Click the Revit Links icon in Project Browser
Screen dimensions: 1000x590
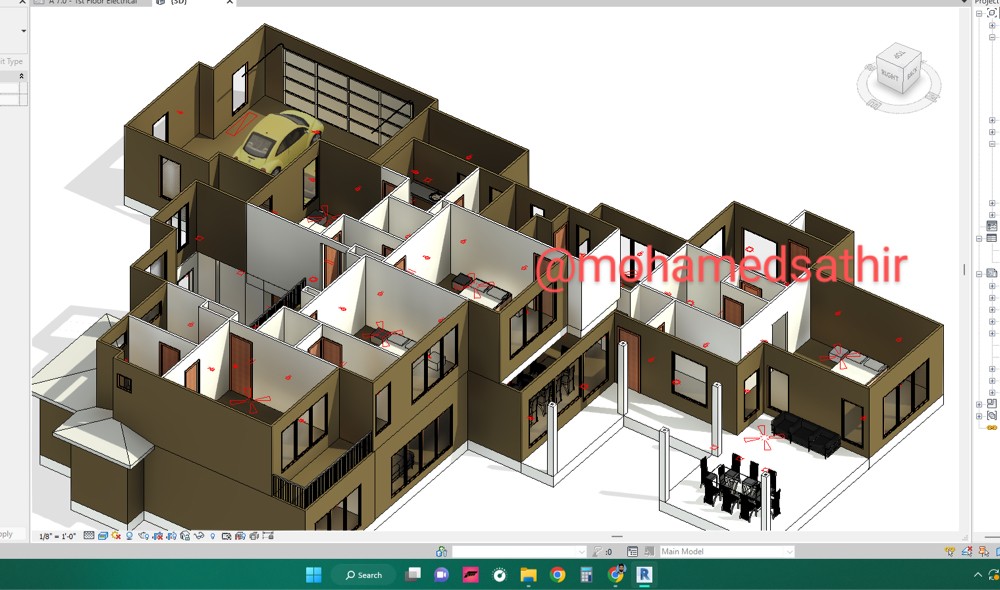(992, 427)
